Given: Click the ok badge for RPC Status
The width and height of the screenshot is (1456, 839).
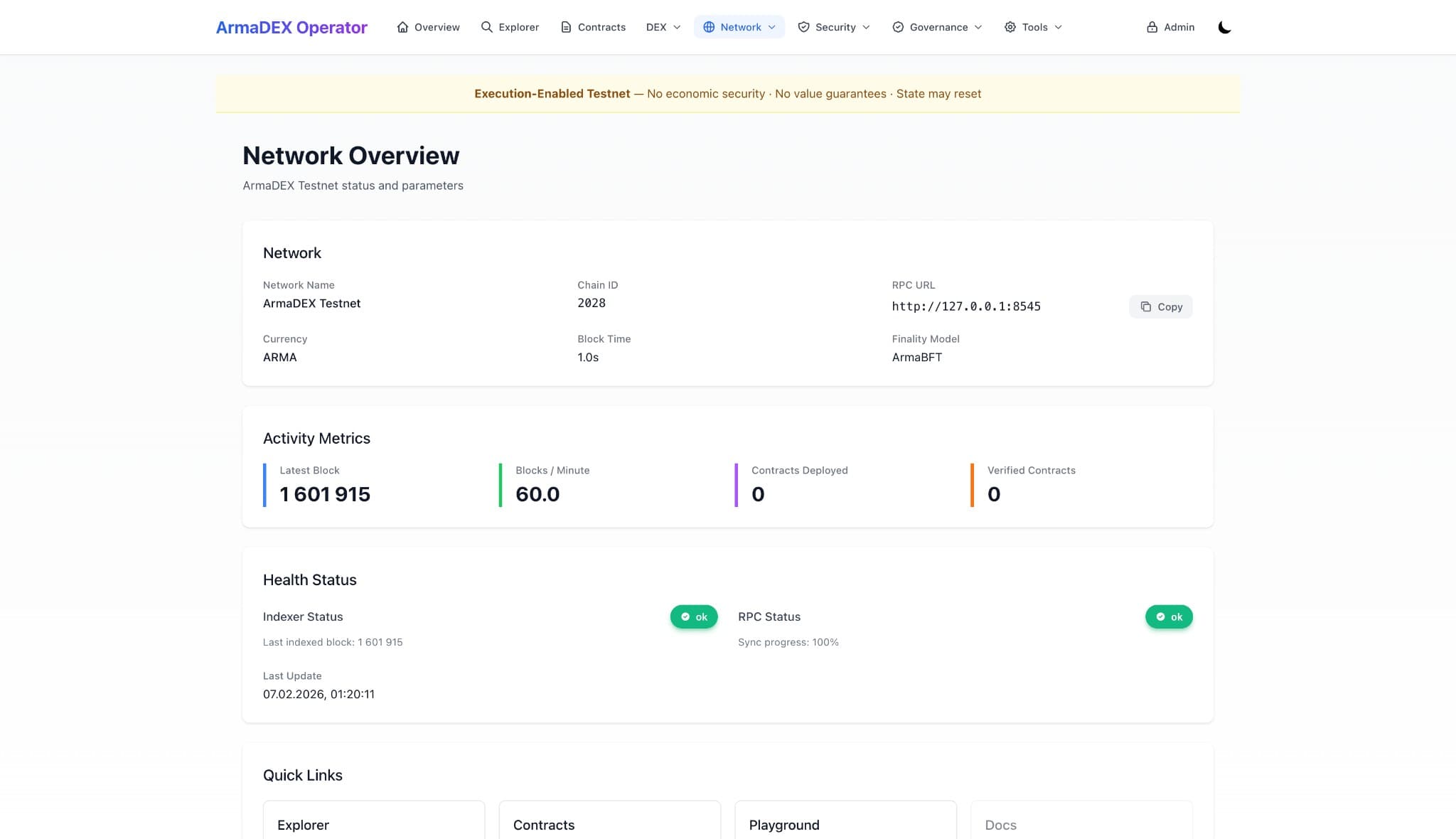Looking at the screenshot, I should coord(1169,616).
